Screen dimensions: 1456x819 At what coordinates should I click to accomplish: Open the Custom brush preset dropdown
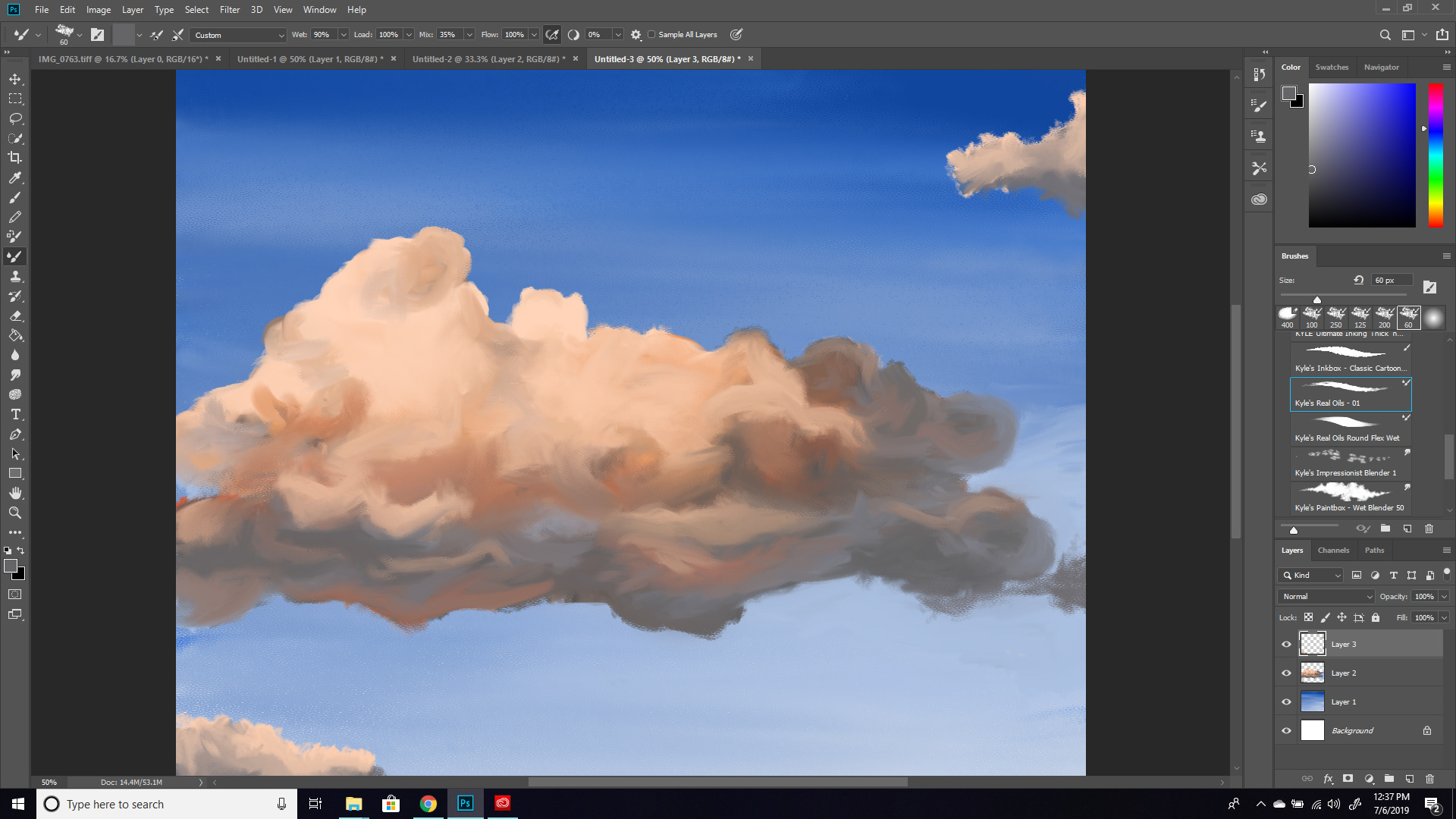point(239,35)
